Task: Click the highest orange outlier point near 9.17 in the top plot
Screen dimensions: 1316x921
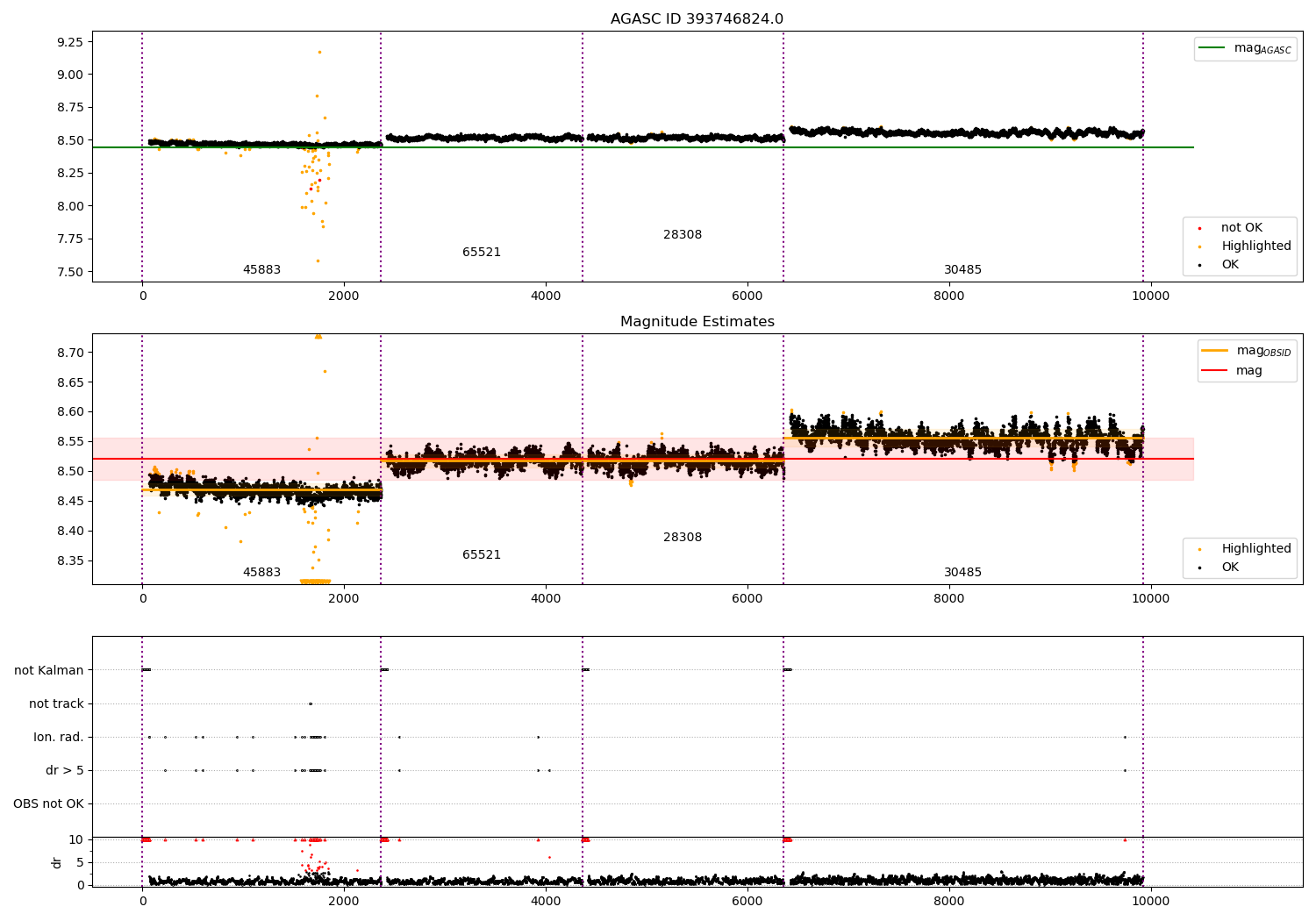Action: click(319, 52)
